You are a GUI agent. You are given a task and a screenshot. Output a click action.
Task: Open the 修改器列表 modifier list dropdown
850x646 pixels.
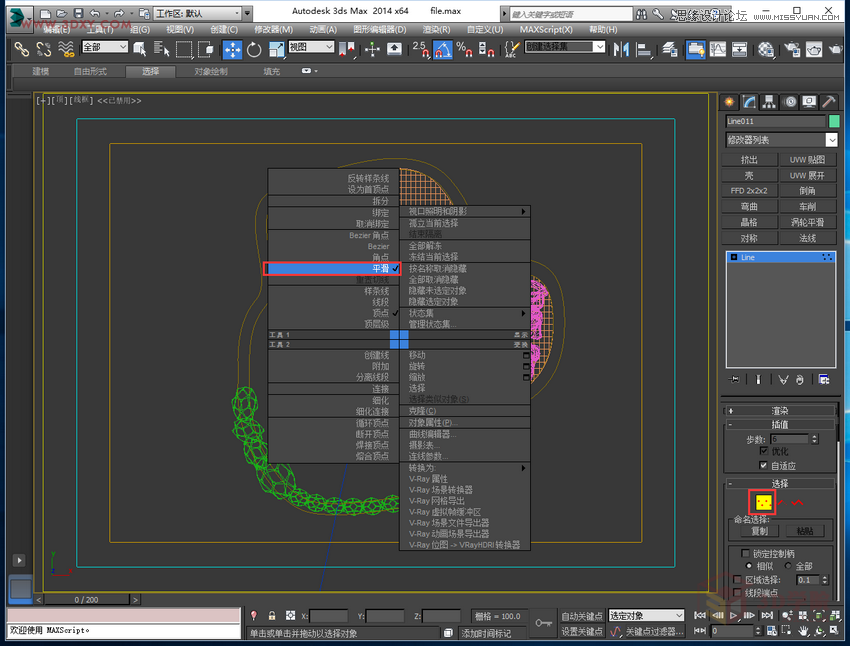point(782,140)
